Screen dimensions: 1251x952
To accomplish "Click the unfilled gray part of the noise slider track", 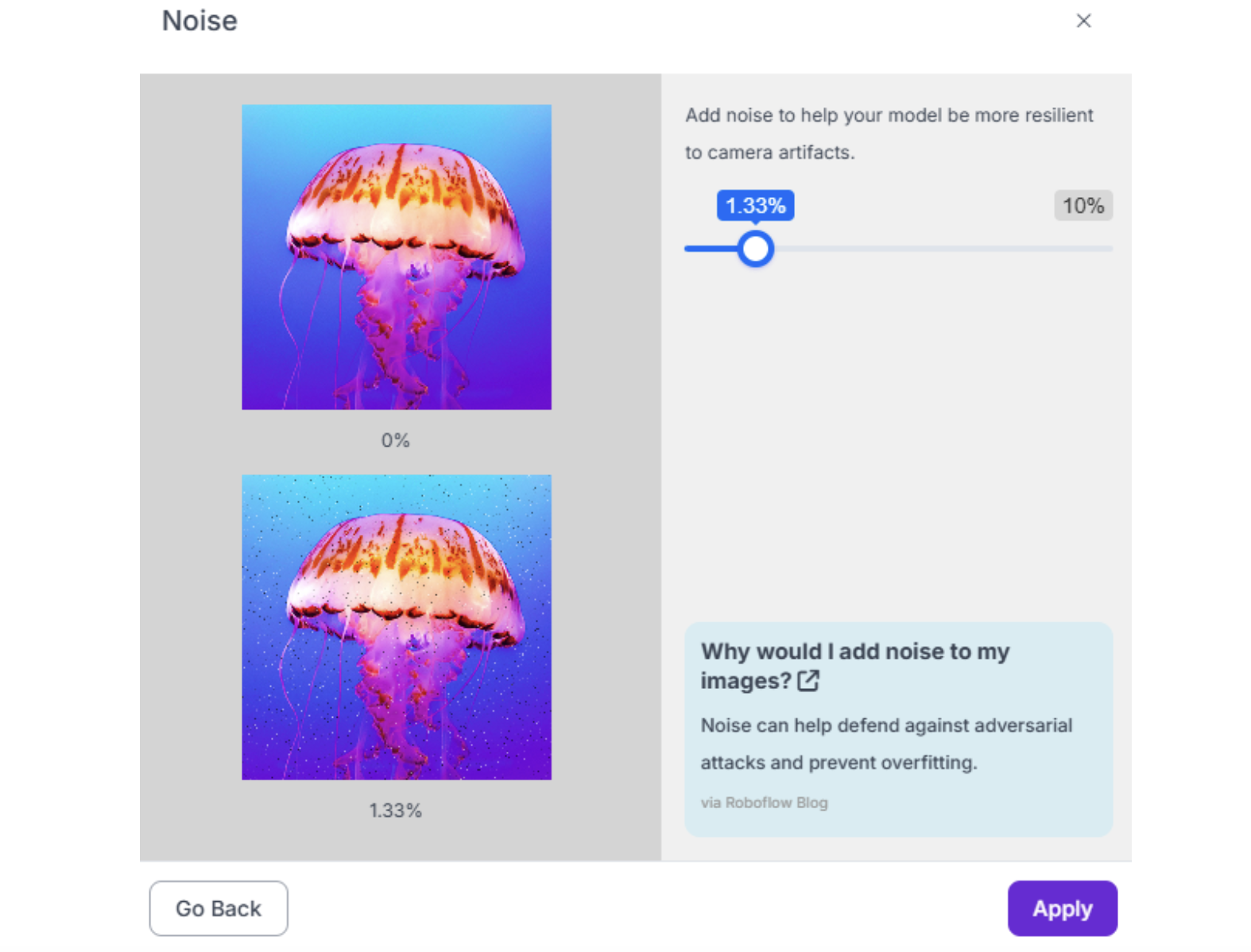I will tap(938, 249).
